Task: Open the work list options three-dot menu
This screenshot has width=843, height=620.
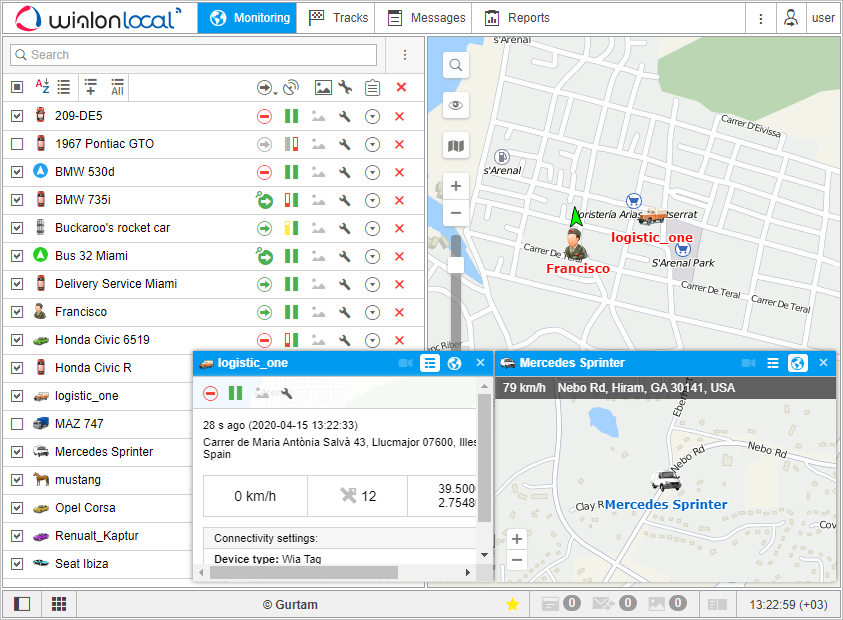Action: (x=405, y=55)
